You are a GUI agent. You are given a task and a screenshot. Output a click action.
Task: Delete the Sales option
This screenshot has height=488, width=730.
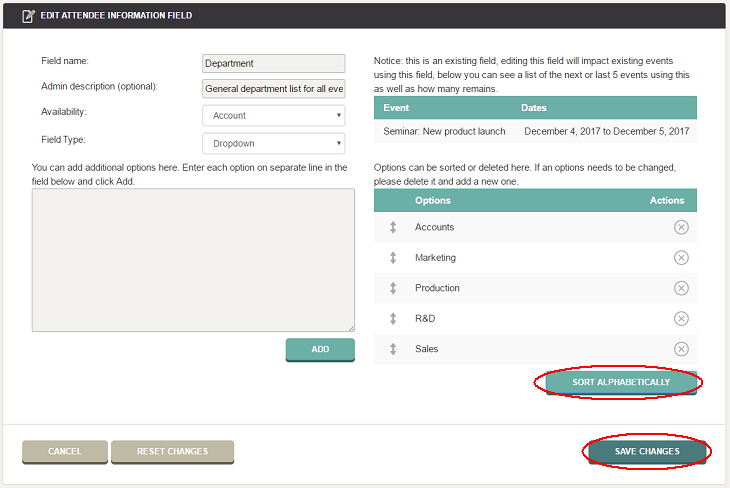[x=681, y=349]
